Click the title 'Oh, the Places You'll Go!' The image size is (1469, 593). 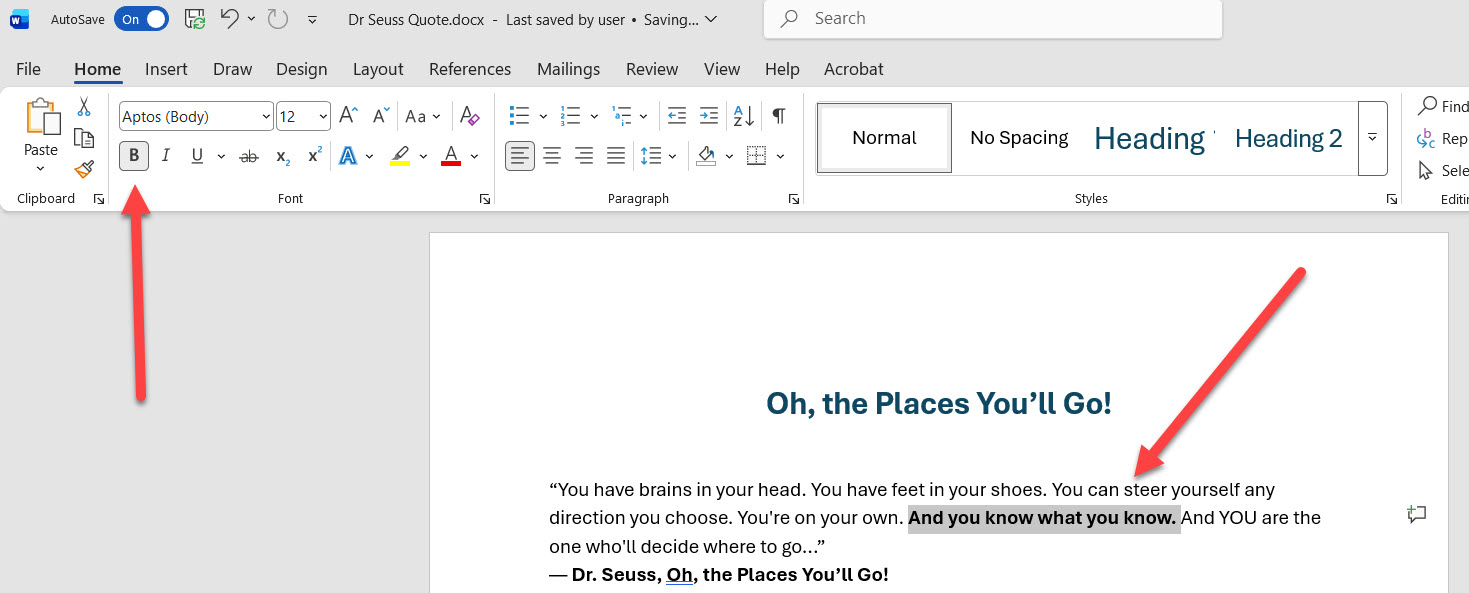[939, 404]
